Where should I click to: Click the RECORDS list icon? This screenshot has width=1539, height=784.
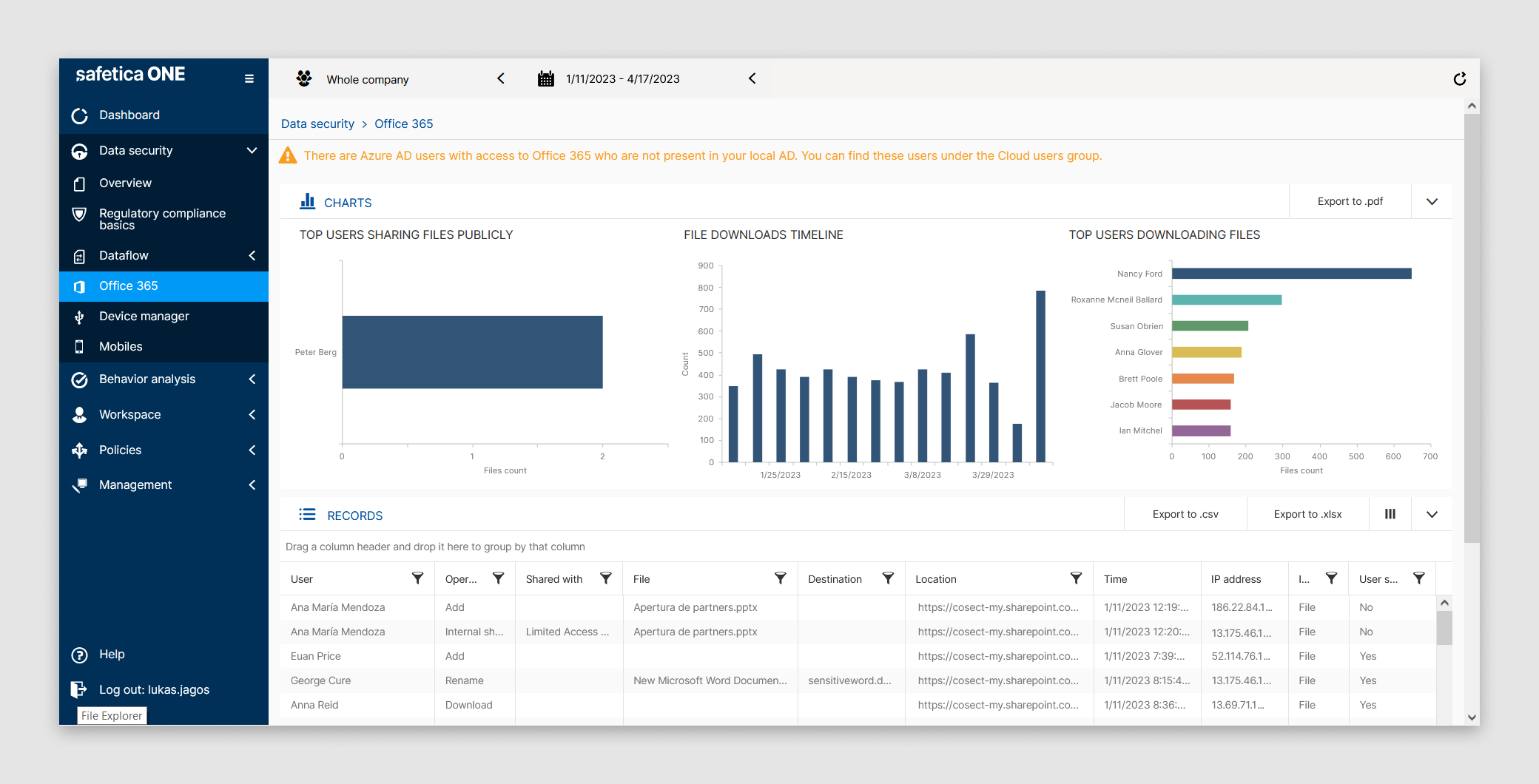pyautogui.click(x=307, y=515)
